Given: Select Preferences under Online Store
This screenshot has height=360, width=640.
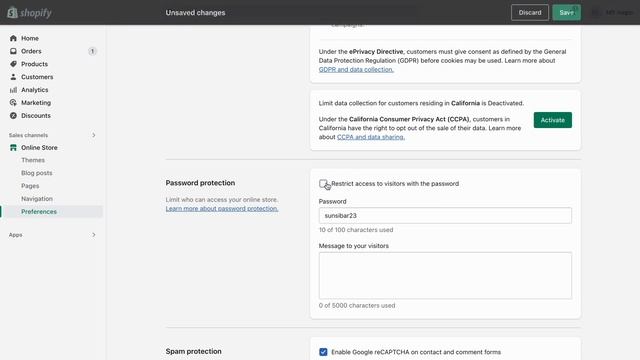Looking at the screenshot, I should point(39,211).
